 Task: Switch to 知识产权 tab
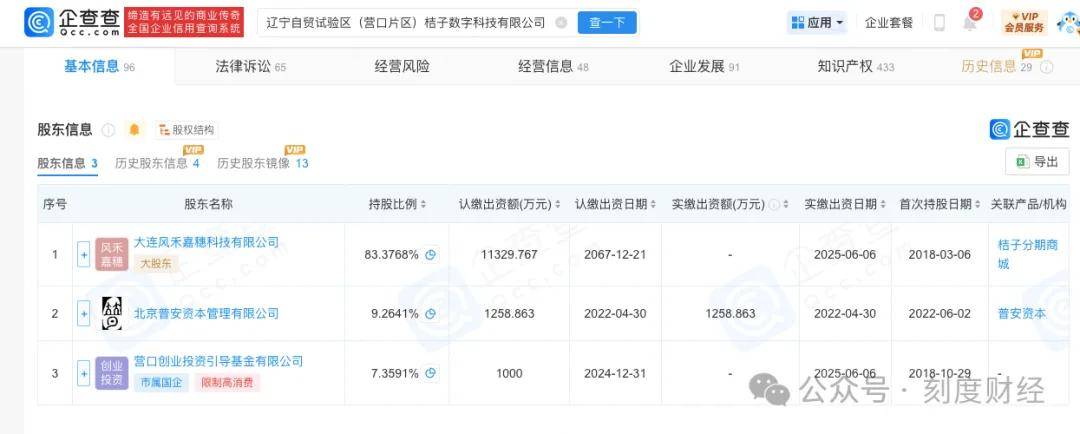coord(856,67)
